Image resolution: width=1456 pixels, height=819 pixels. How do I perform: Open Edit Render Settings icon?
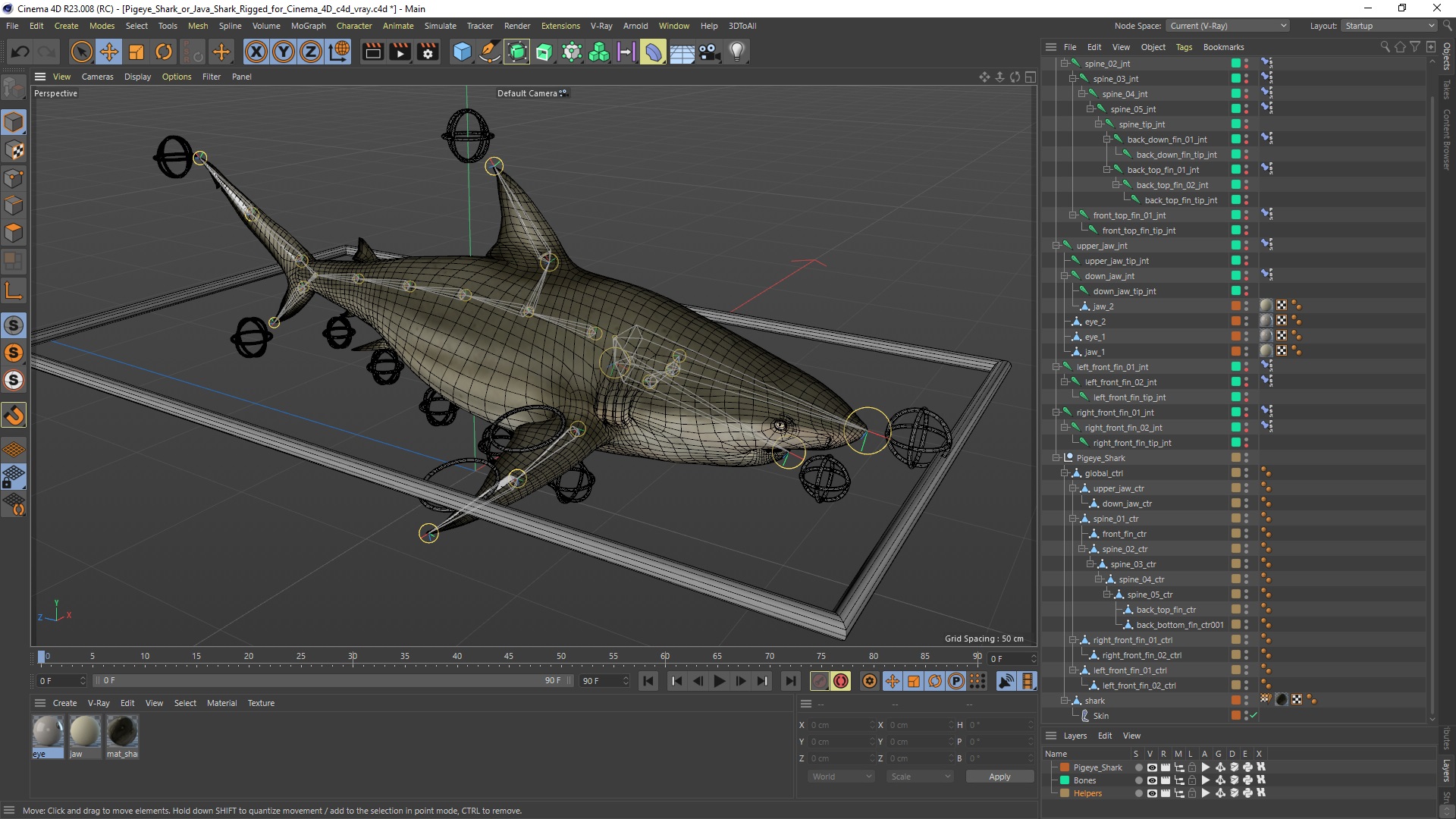point(428,52)
